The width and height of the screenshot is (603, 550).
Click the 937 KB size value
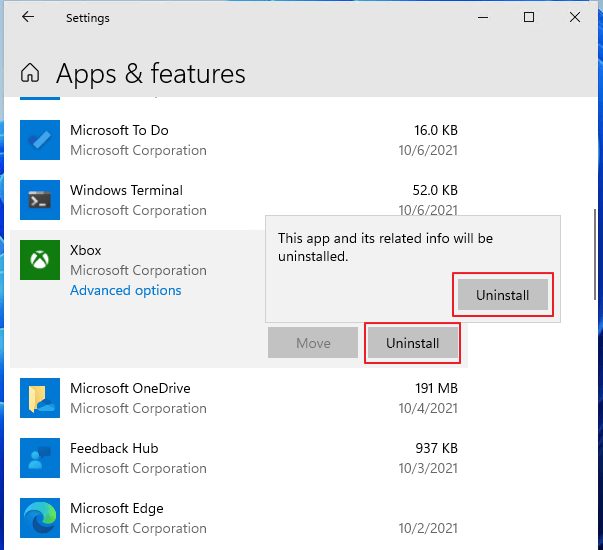[436, 448]
